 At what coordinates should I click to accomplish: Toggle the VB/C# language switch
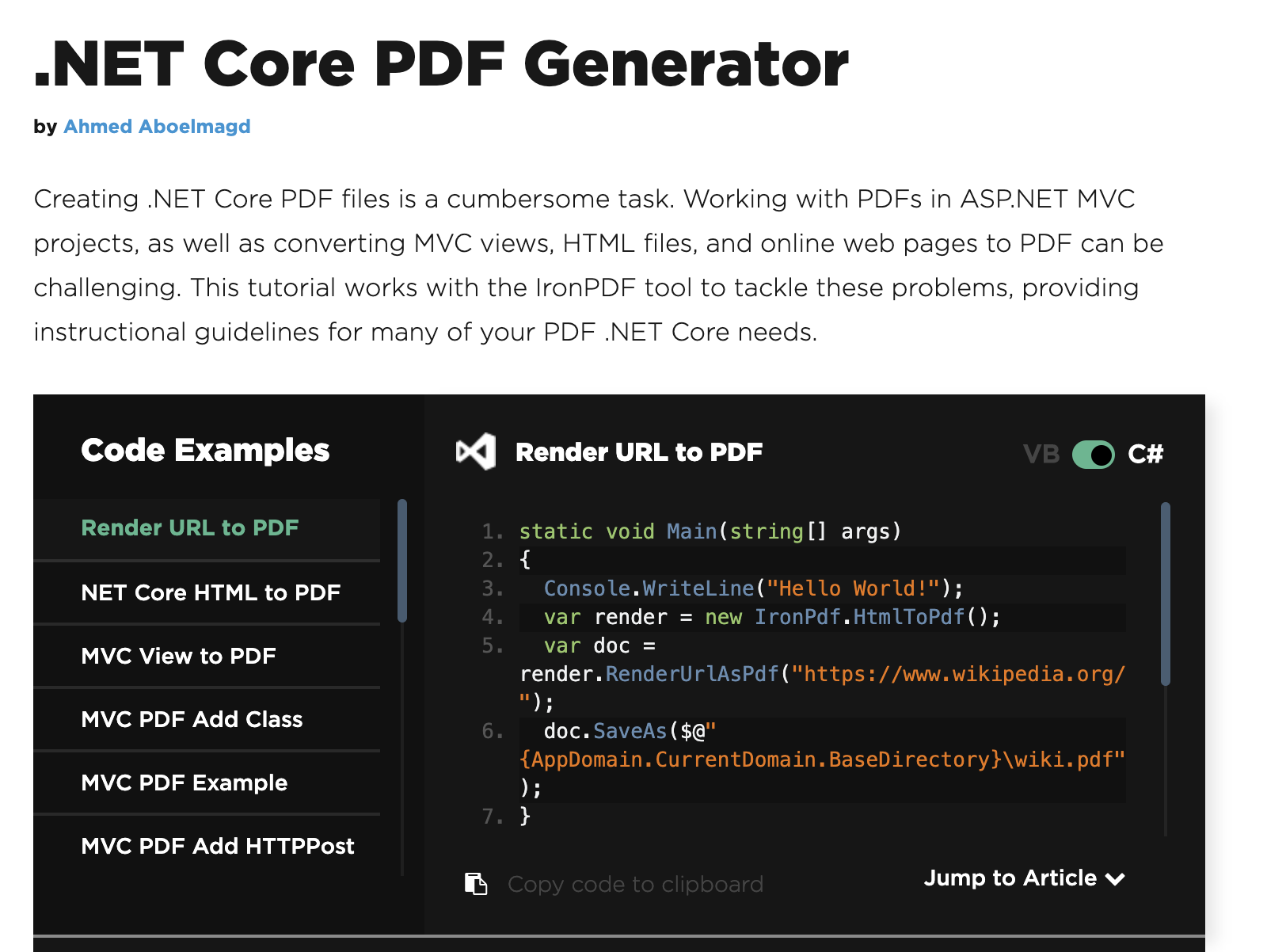coord(1093,455)
